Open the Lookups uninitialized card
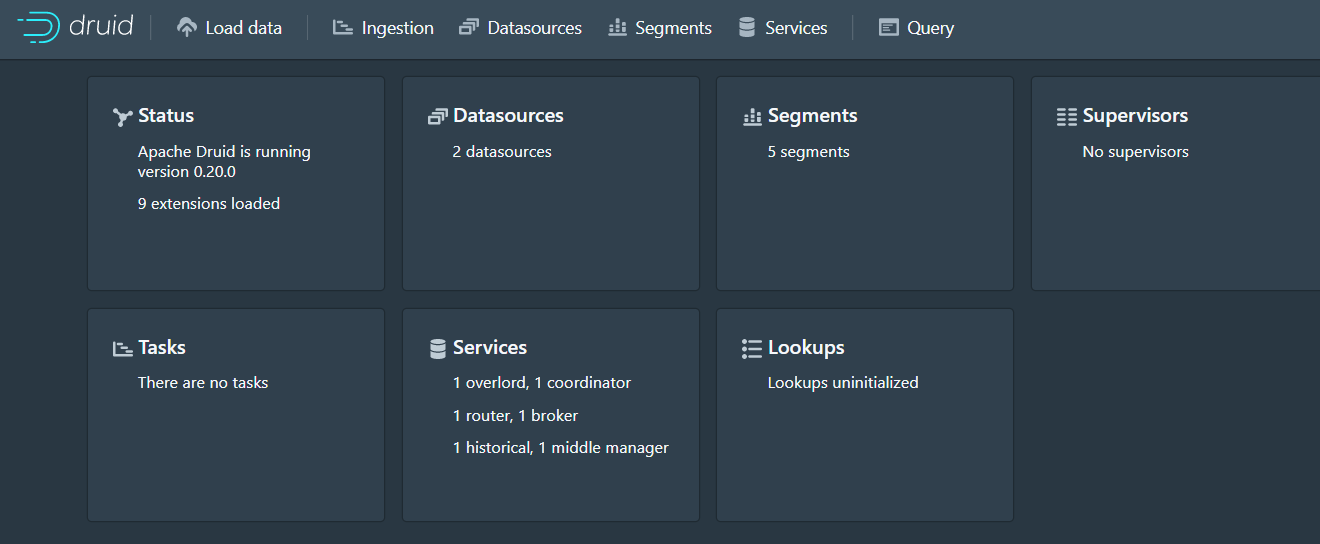 tap(865, 415)
